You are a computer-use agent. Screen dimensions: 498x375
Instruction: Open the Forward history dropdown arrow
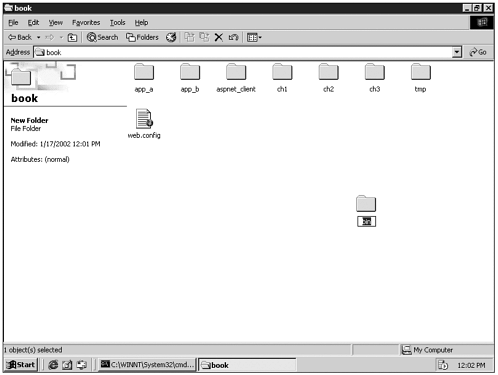(61, 37)
